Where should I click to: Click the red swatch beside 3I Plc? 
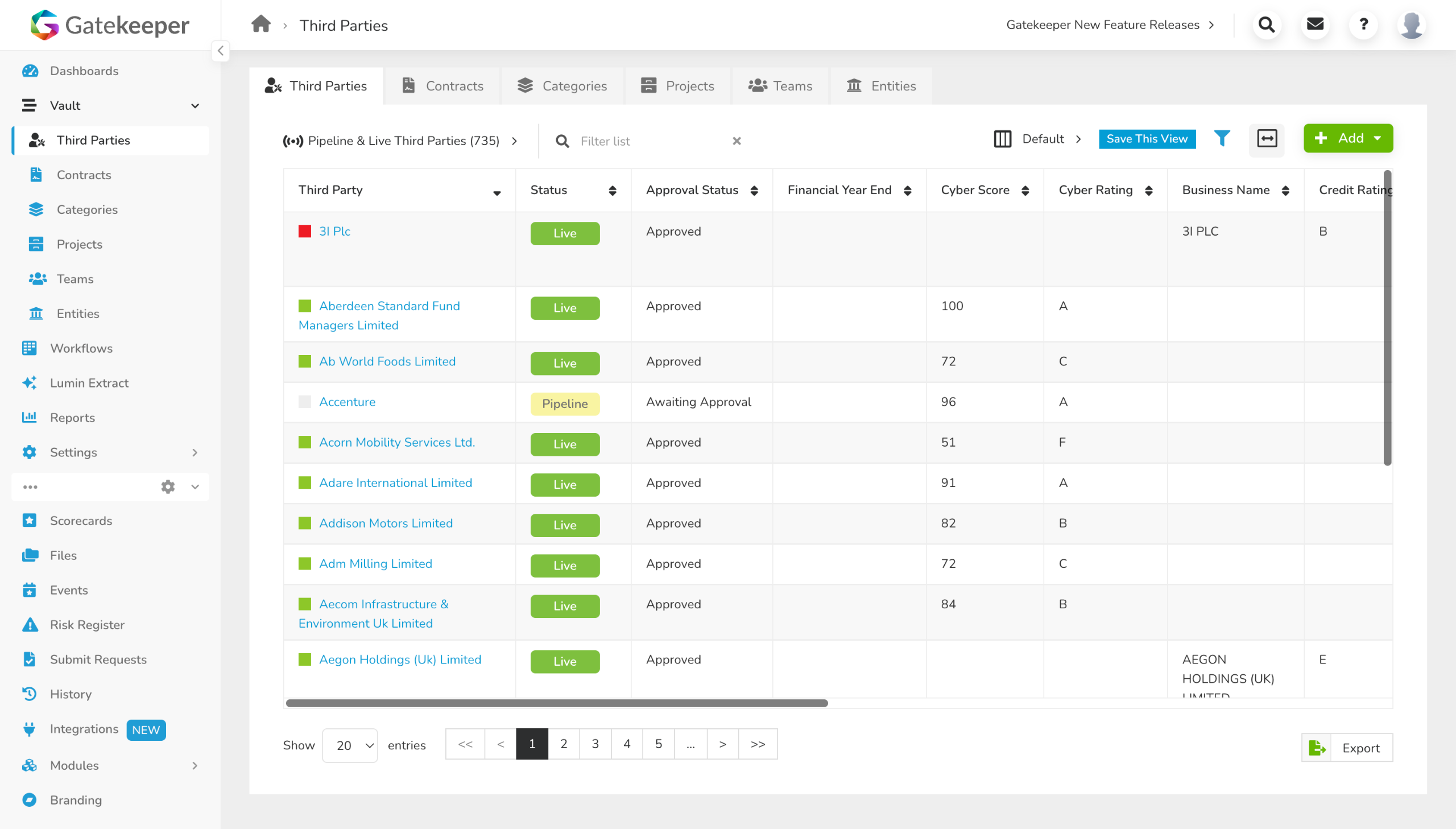(305, 231)
